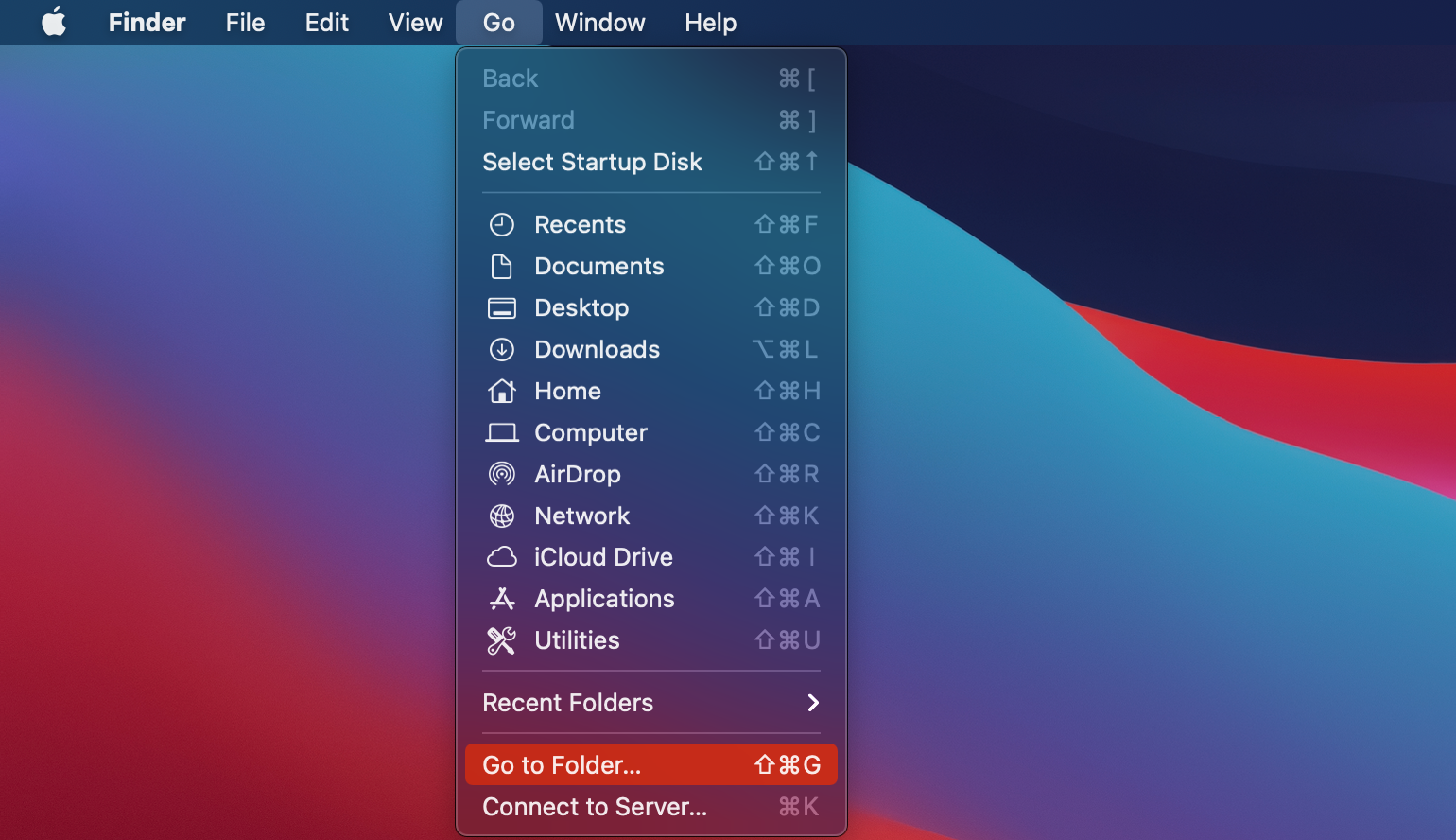Click the Applications A-shaped icon
This screenshot has height=840, width=1456.
click(501, 599)
